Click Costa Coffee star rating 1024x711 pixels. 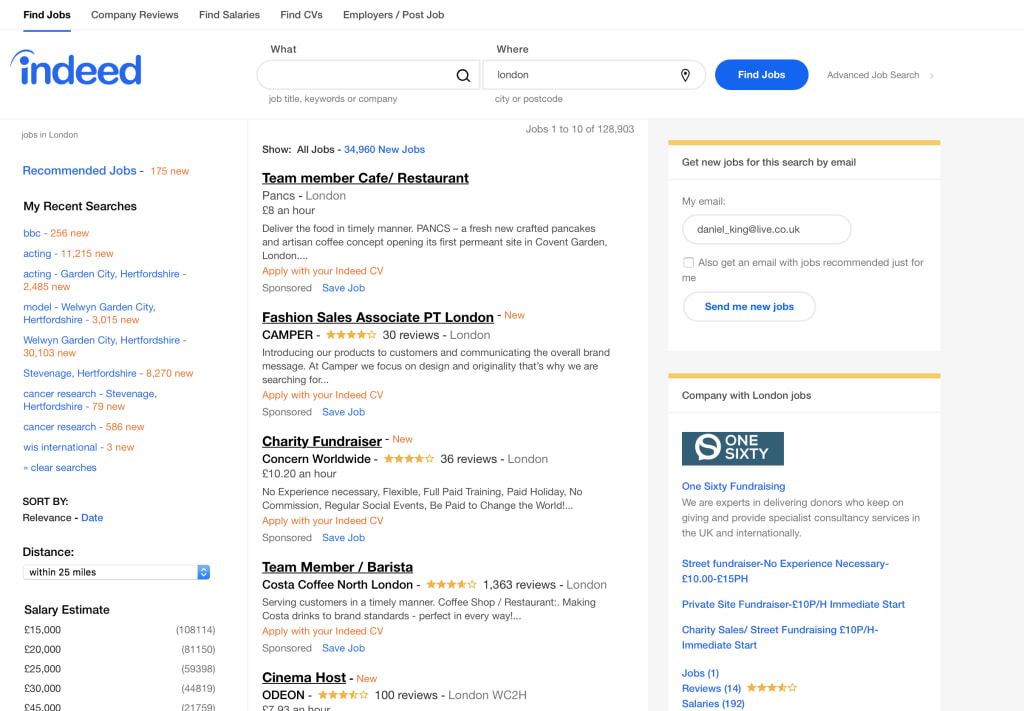[x=451, y=584]
